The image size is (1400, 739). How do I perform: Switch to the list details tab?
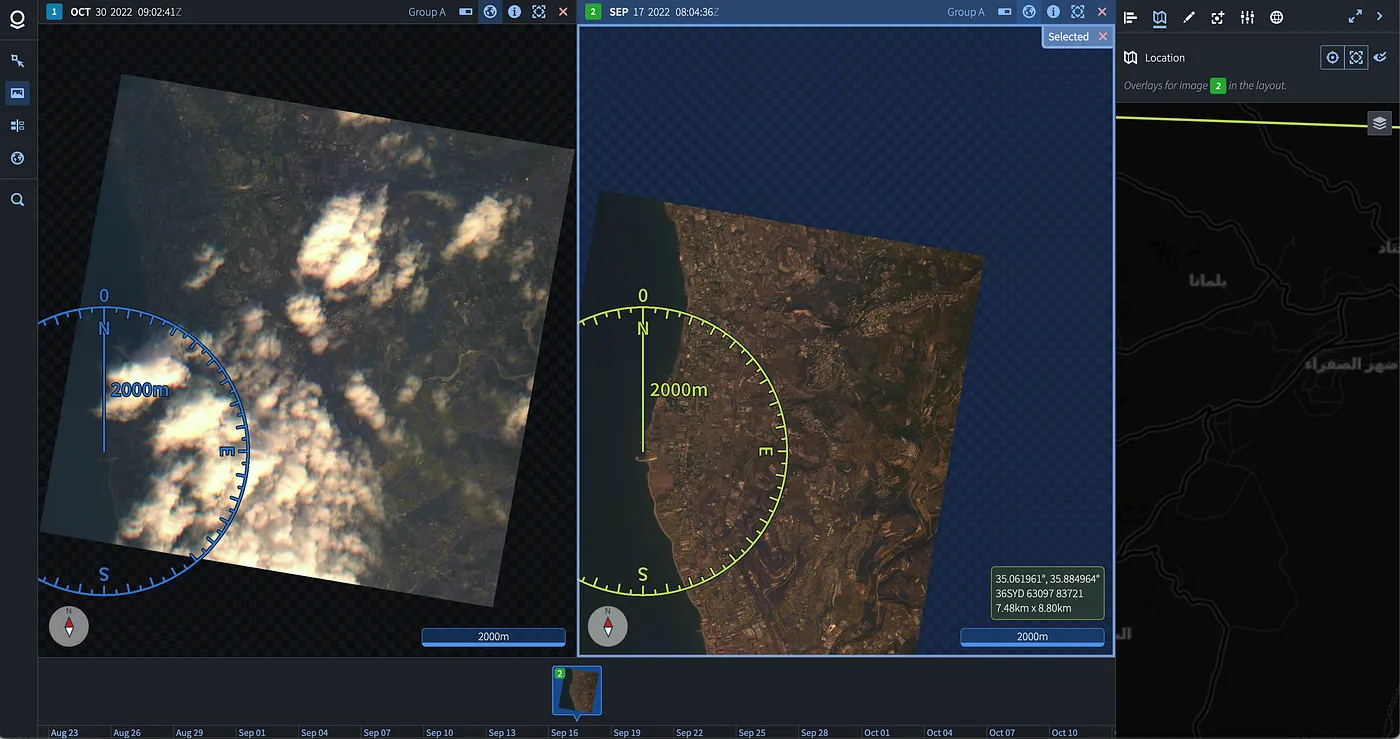(x=1131, y=17)
